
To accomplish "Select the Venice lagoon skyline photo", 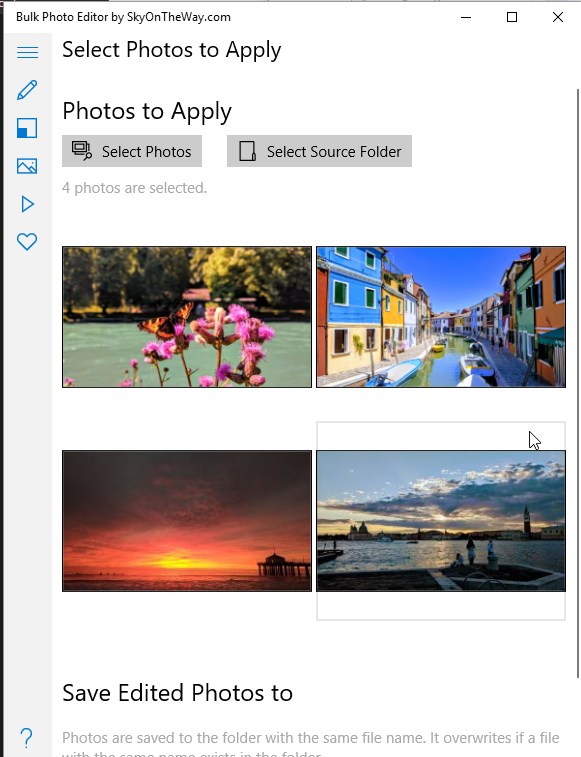I will (441, 521).
